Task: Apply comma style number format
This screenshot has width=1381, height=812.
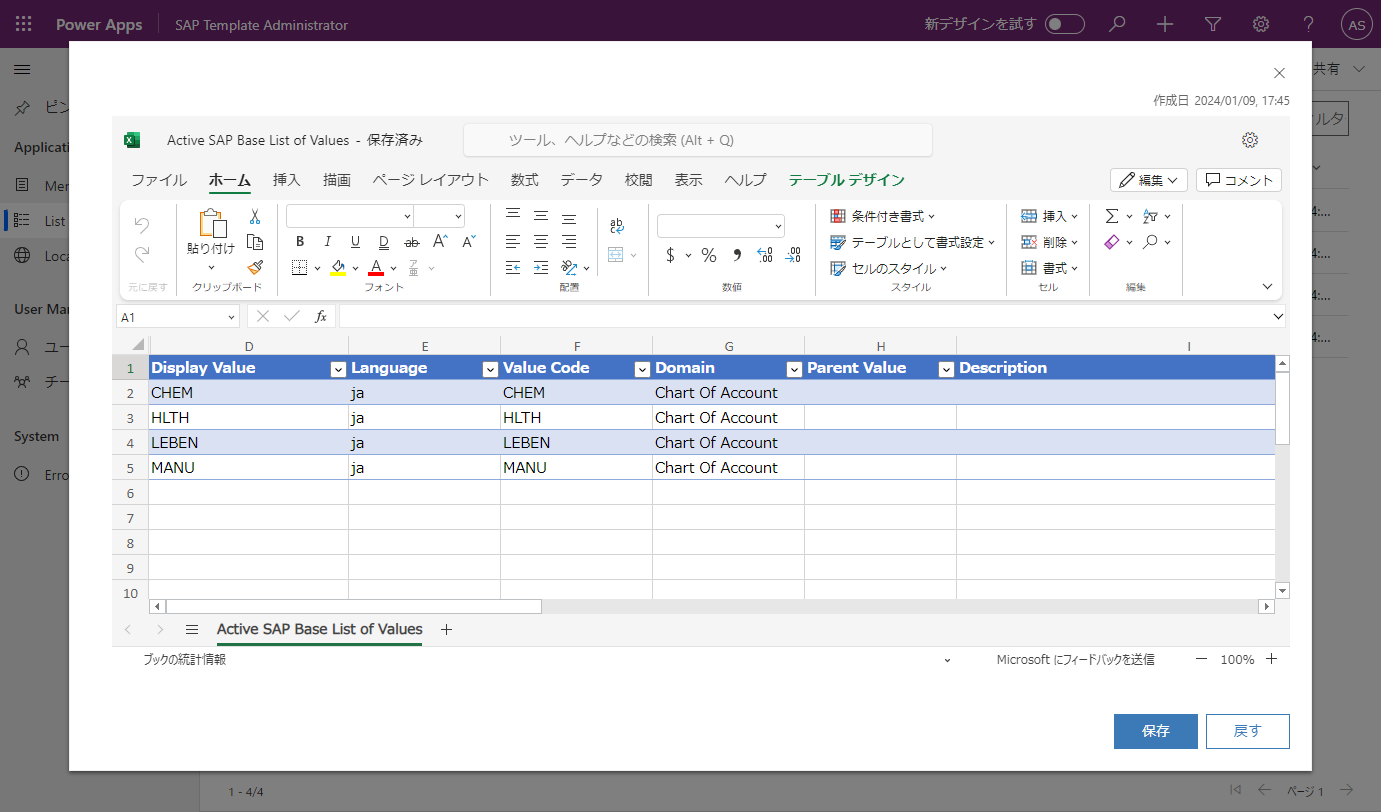Action: (x=737, y=255)
